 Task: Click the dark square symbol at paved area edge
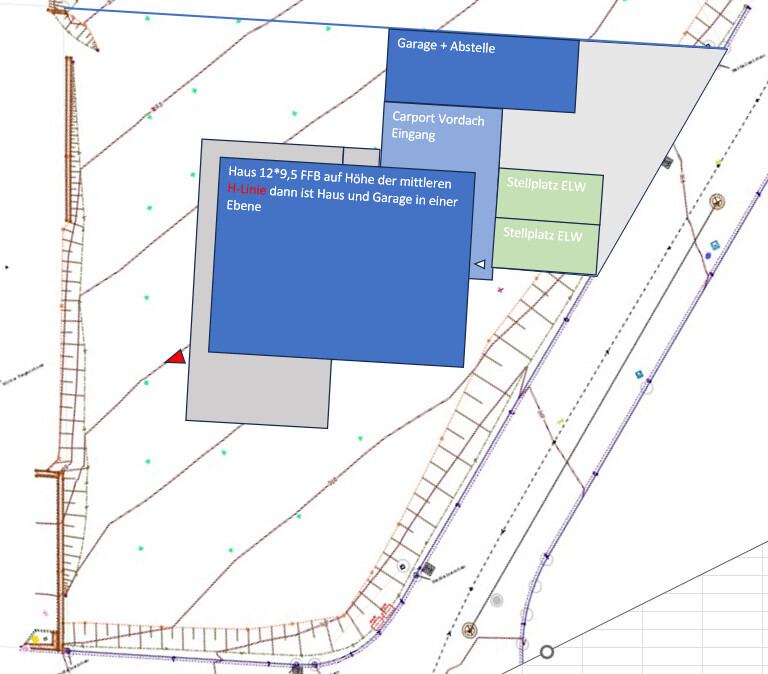coord(667,163)
